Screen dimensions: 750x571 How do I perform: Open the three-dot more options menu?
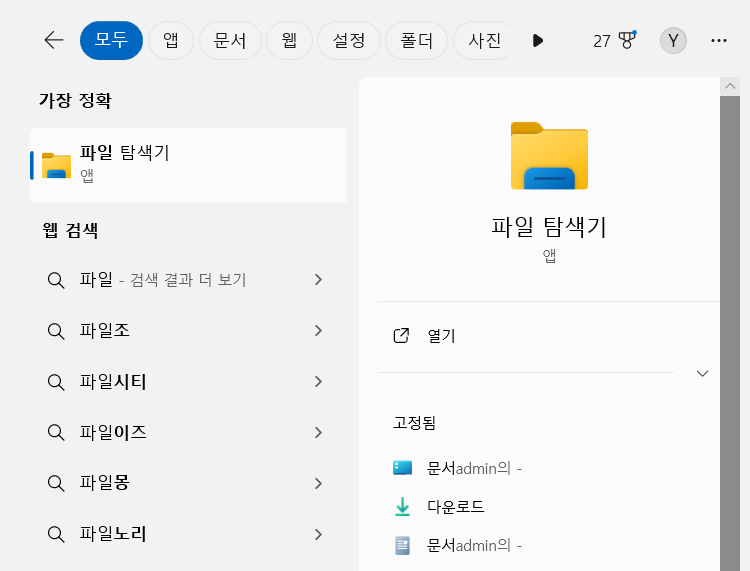(718, 41)
